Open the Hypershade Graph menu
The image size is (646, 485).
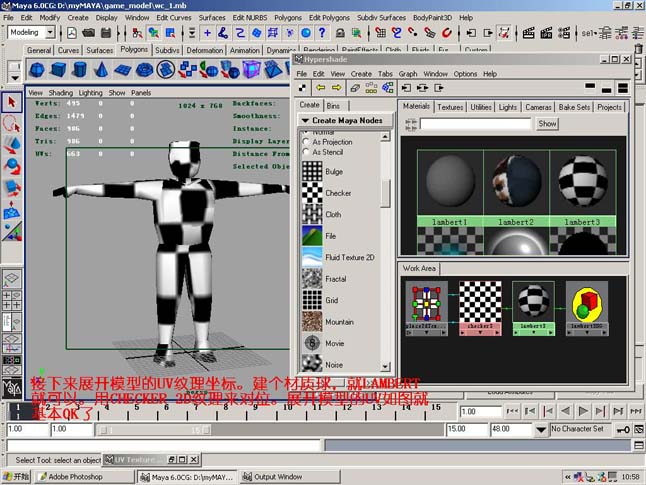(x=408, y=74)
